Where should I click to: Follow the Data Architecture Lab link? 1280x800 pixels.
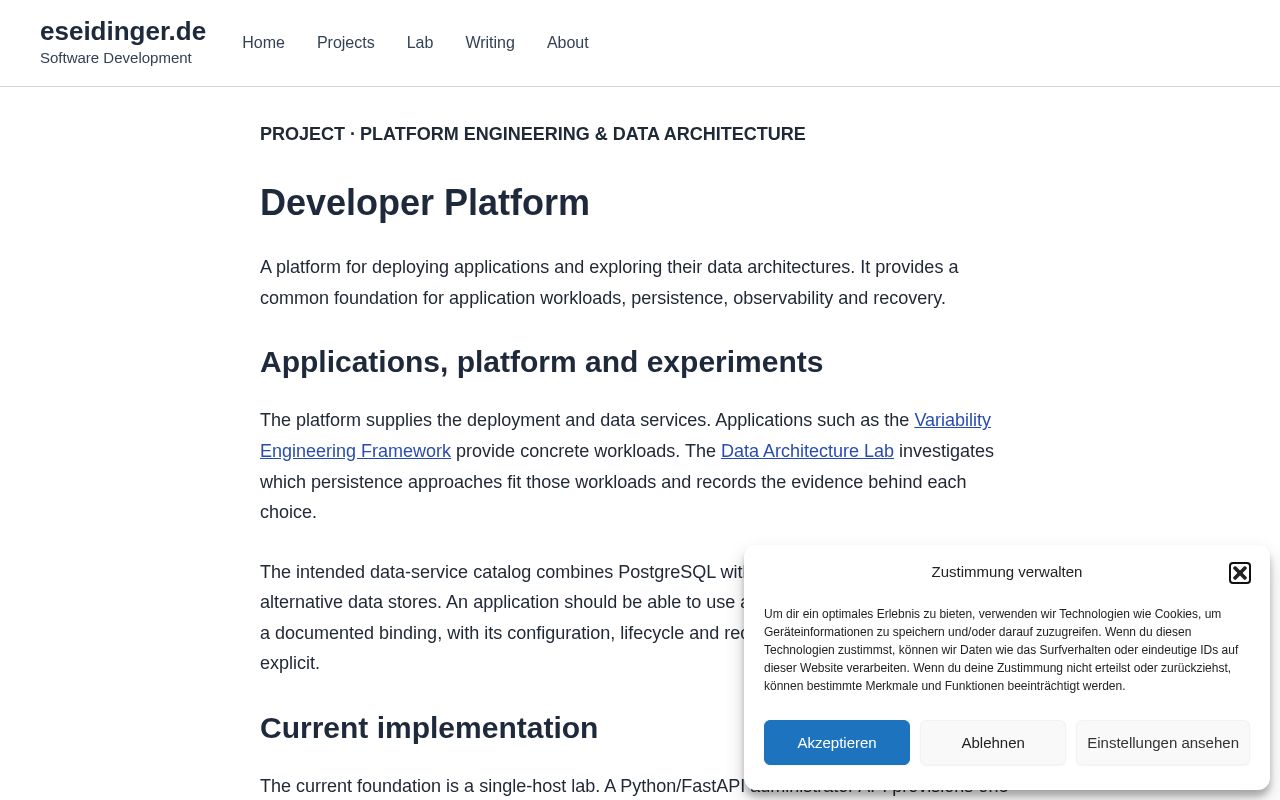click(807, 451)
